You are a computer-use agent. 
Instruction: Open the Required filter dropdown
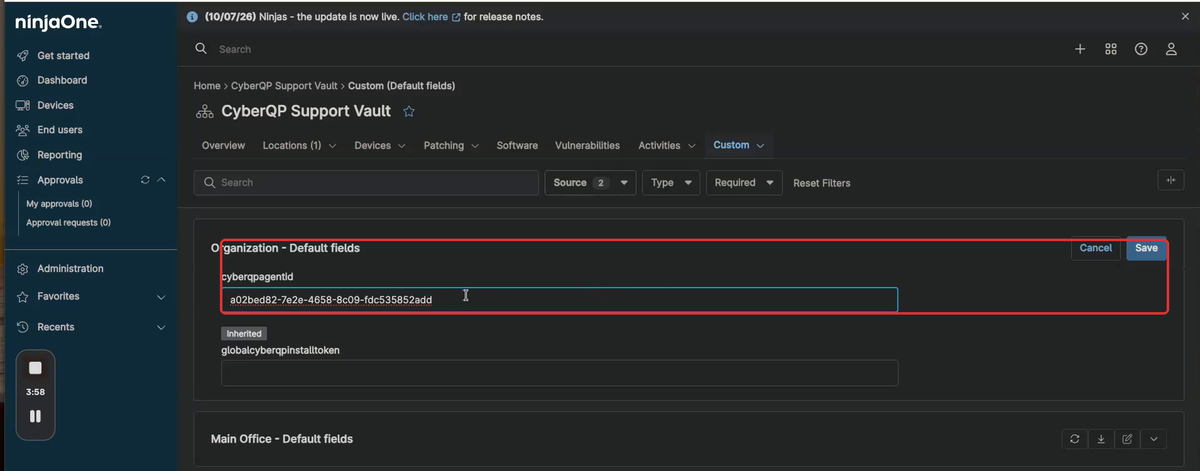[x=744, y=183]
